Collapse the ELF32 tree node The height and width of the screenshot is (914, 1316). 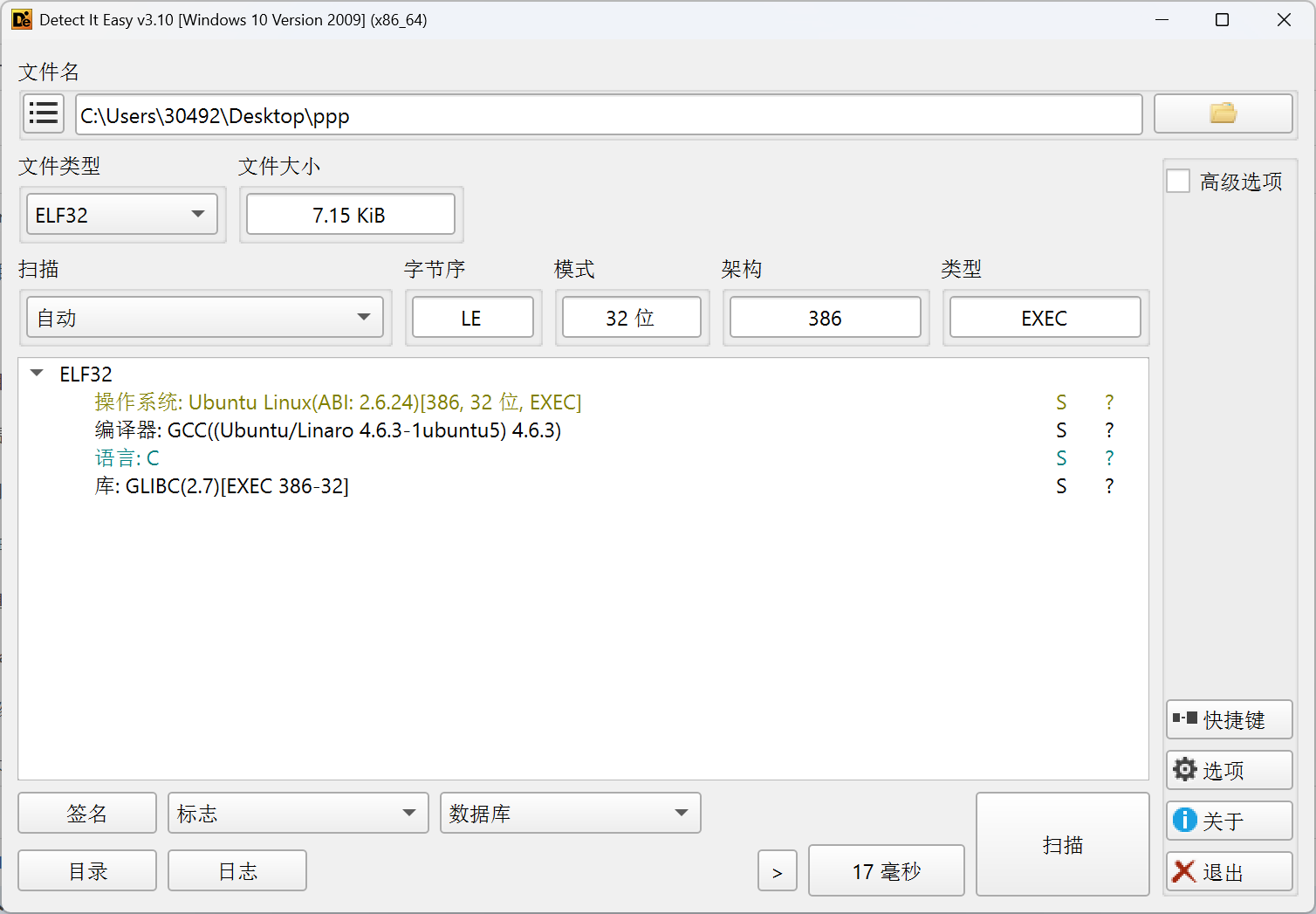[x=37, y=374]
